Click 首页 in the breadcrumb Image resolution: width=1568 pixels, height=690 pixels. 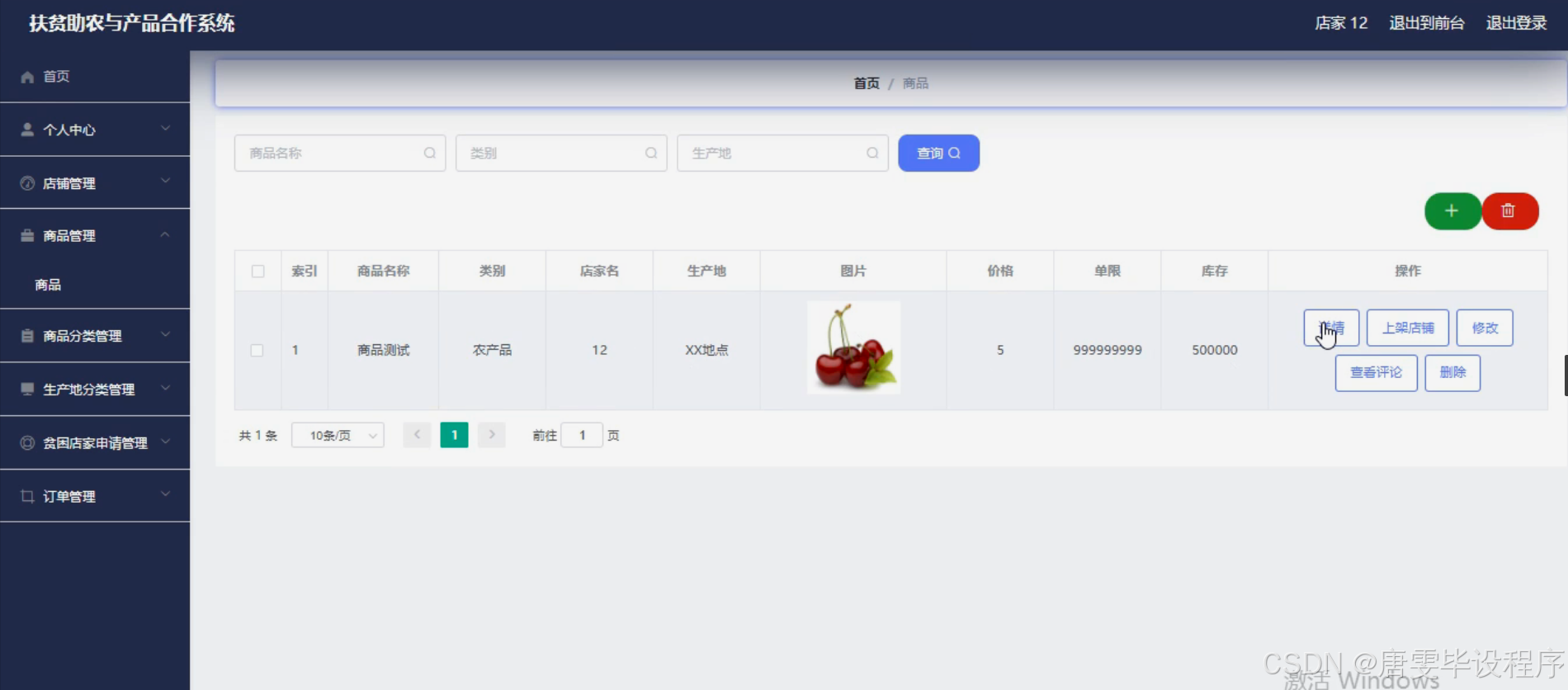867,83
